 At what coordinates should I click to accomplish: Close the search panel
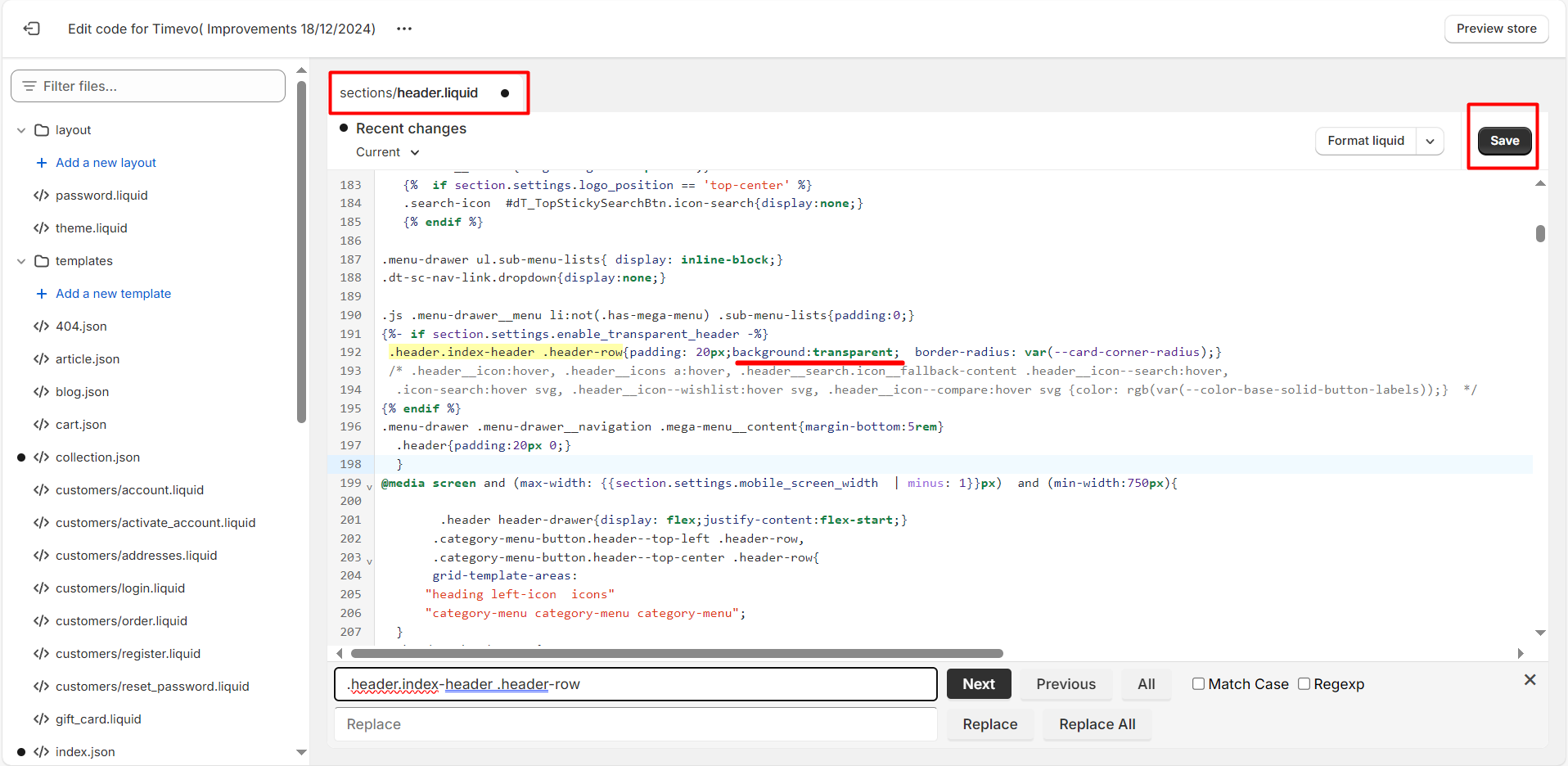tap(1530, 680)
